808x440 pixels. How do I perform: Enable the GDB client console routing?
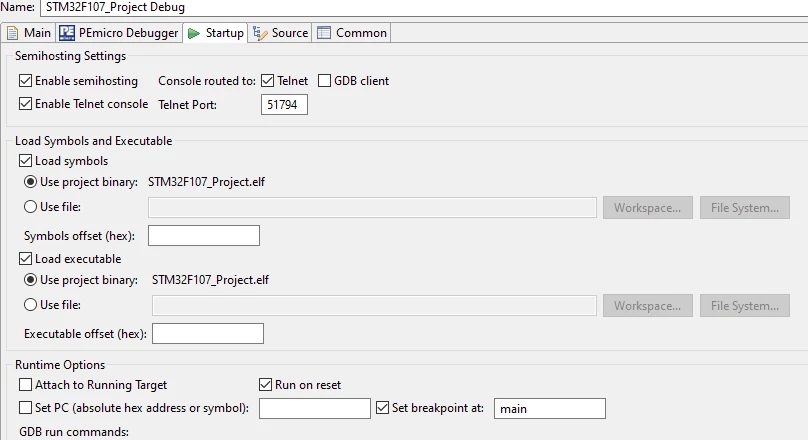click(x=324, y=81)
